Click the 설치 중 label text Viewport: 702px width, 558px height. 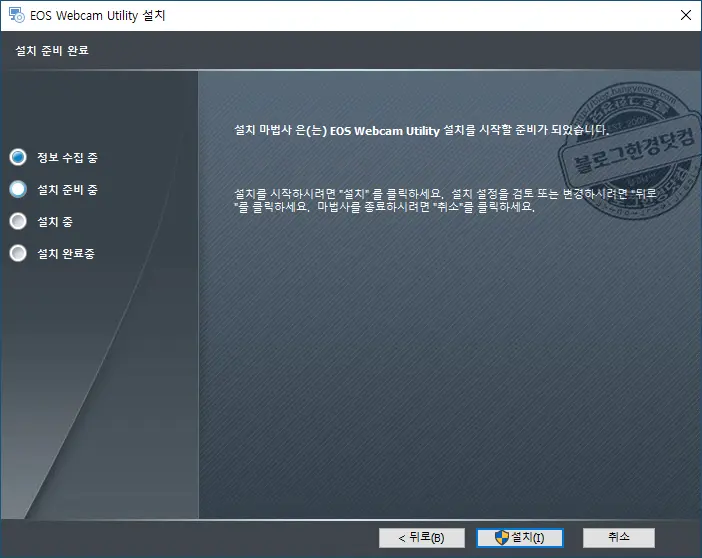coord(55,222)
